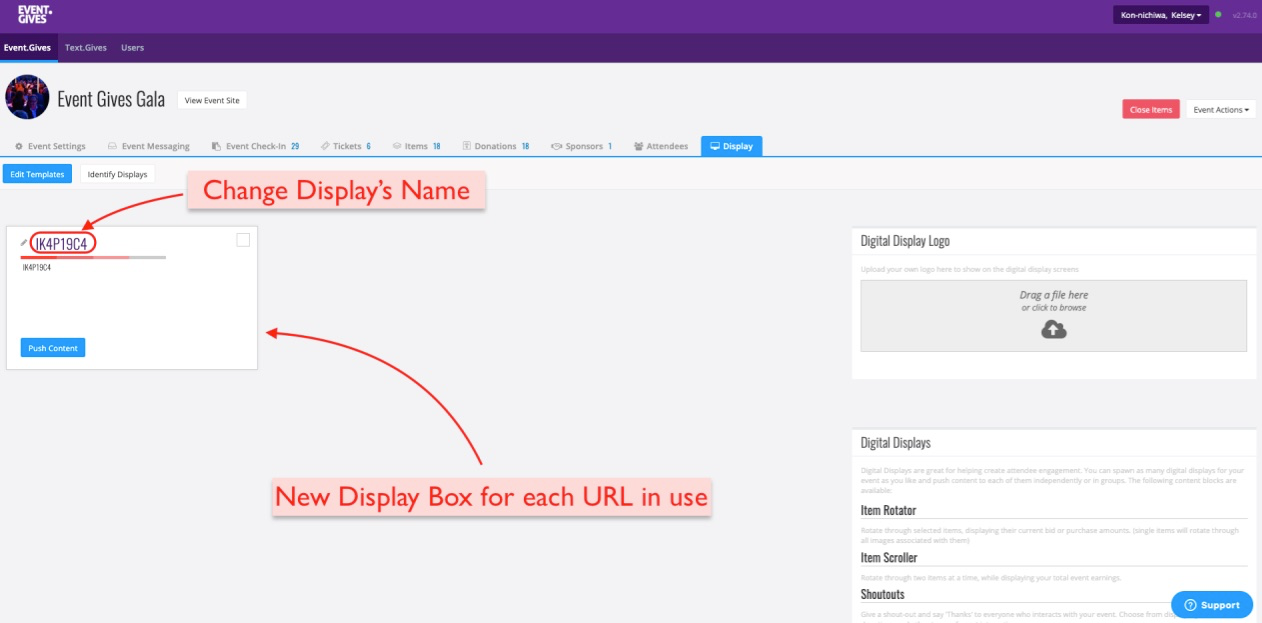
Task: Open the Event Messaging tab
Action: 148,146
